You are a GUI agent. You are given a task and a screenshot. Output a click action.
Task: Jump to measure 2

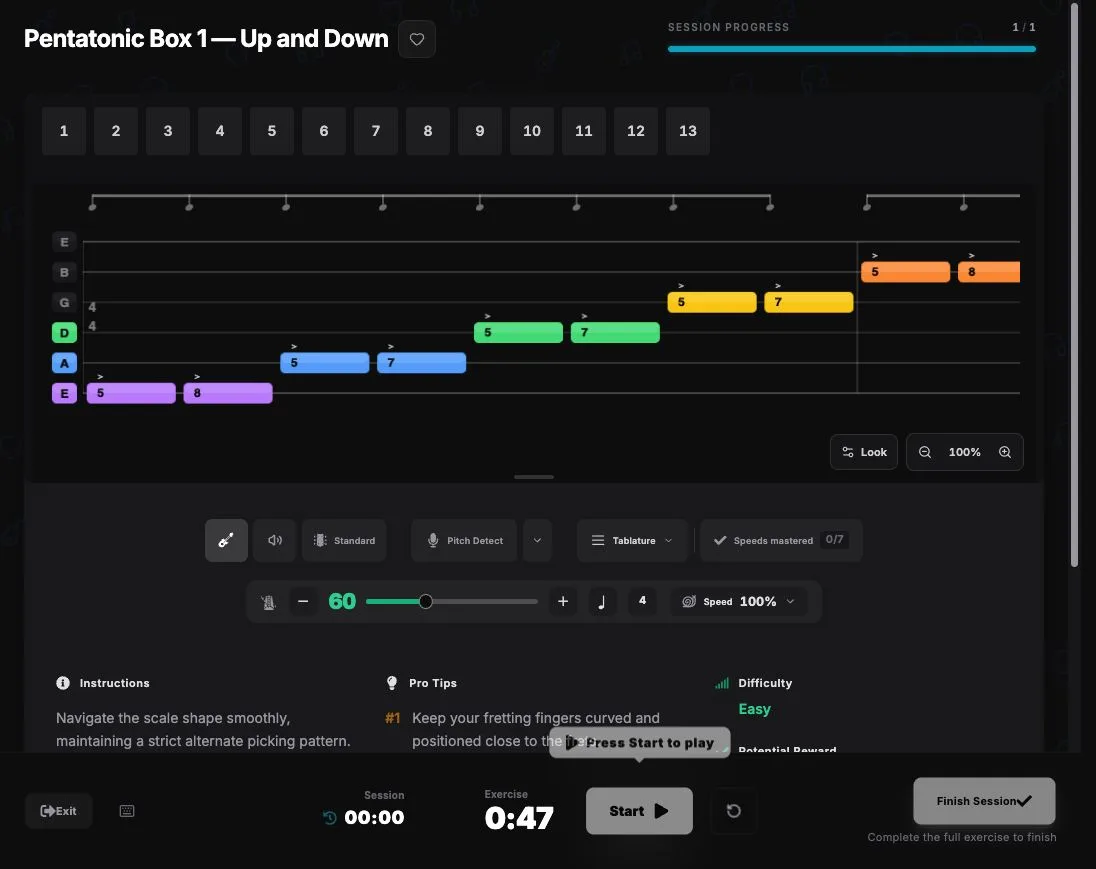(116, 131)
